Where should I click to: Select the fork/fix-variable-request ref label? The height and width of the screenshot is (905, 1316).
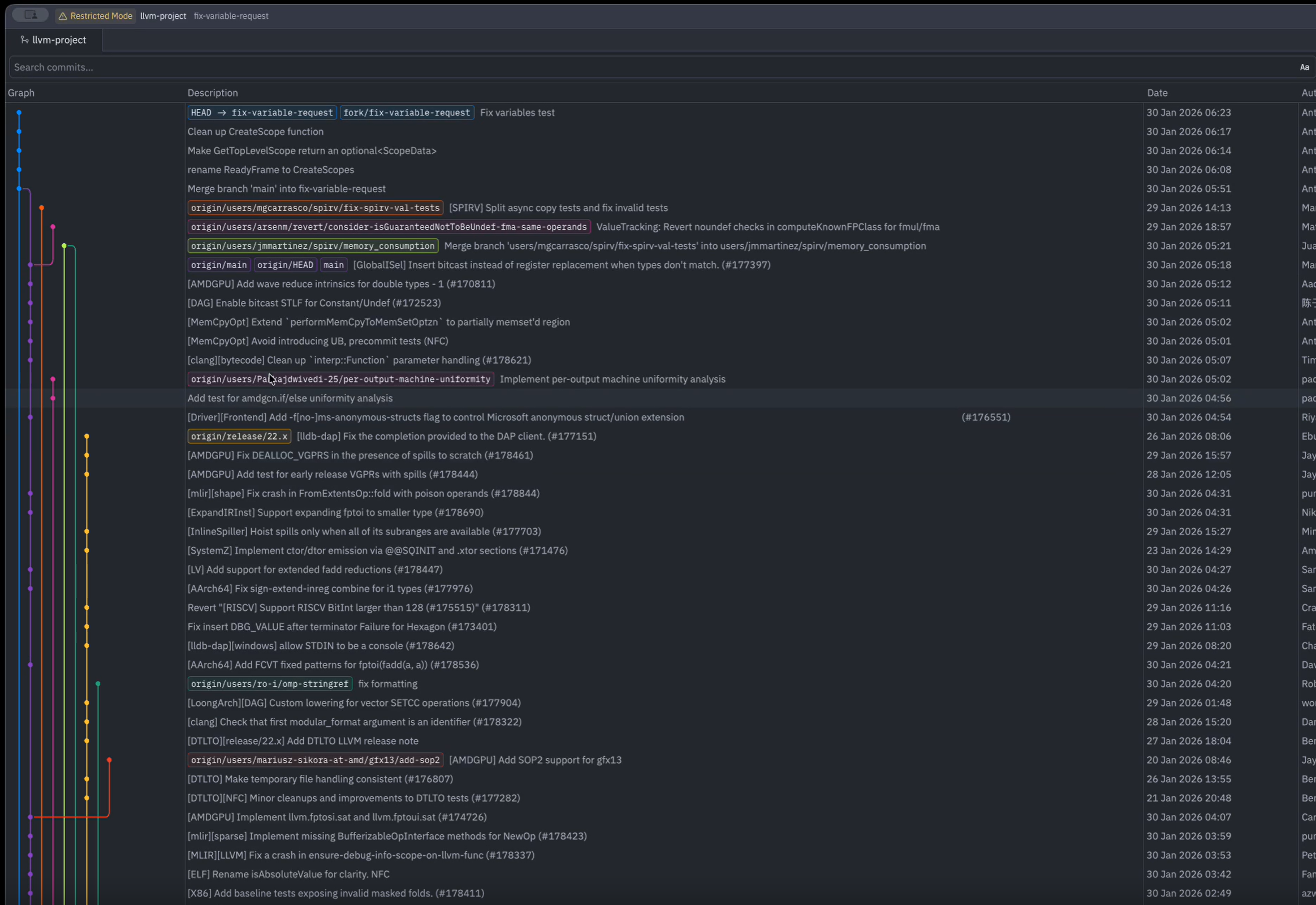tap(407, 113)
